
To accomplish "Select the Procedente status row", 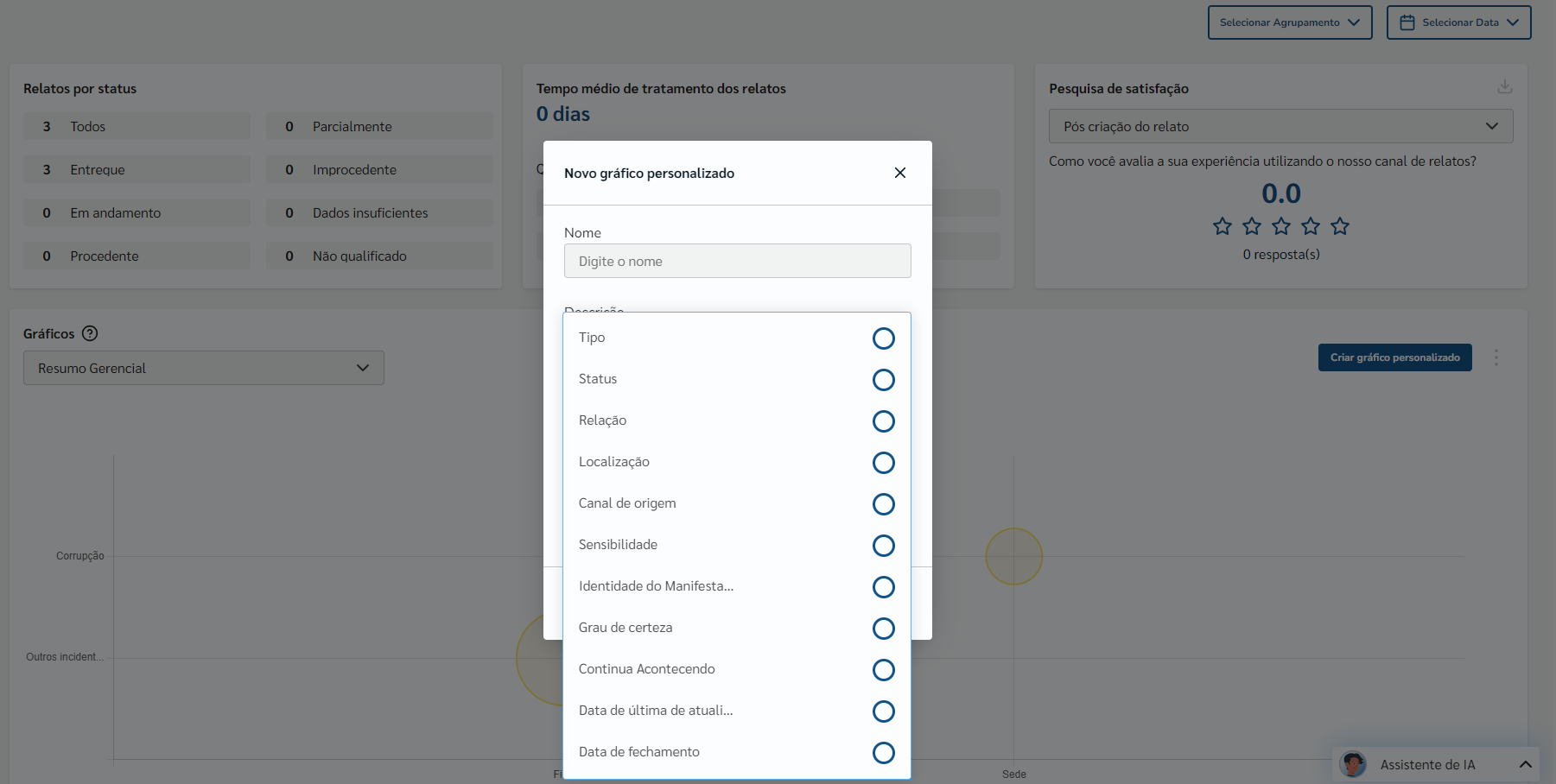I will tap(137, 256).
